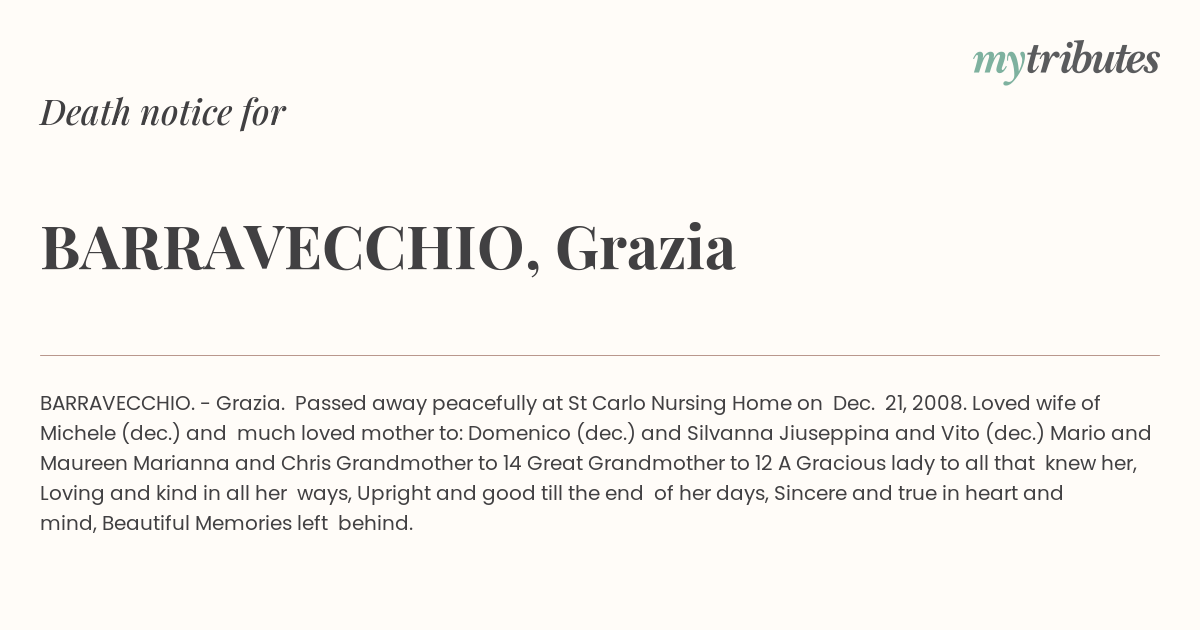The image size is (1200, 630).
Task: Select "Michele (dec.)" in notice text
Action: coord(110,433)
